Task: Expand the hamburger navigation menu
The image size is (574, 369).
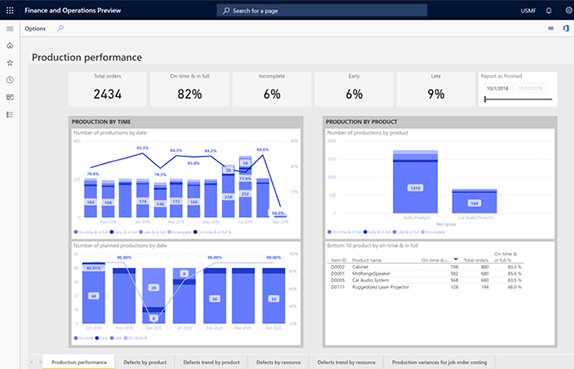Action: (x=10, y=29)
